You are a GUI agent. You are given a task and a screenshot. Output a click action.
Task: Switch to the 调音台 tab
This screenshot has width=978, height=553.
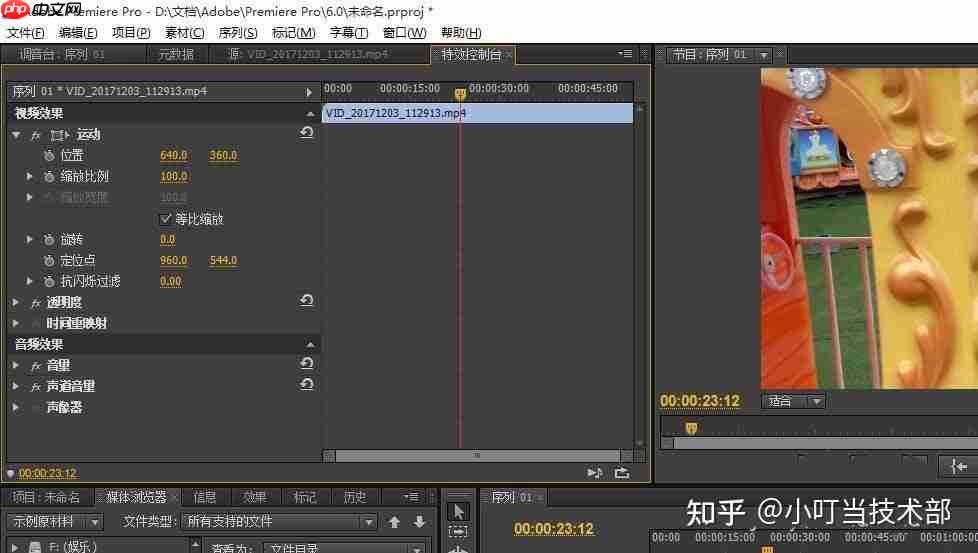[61, 54]
